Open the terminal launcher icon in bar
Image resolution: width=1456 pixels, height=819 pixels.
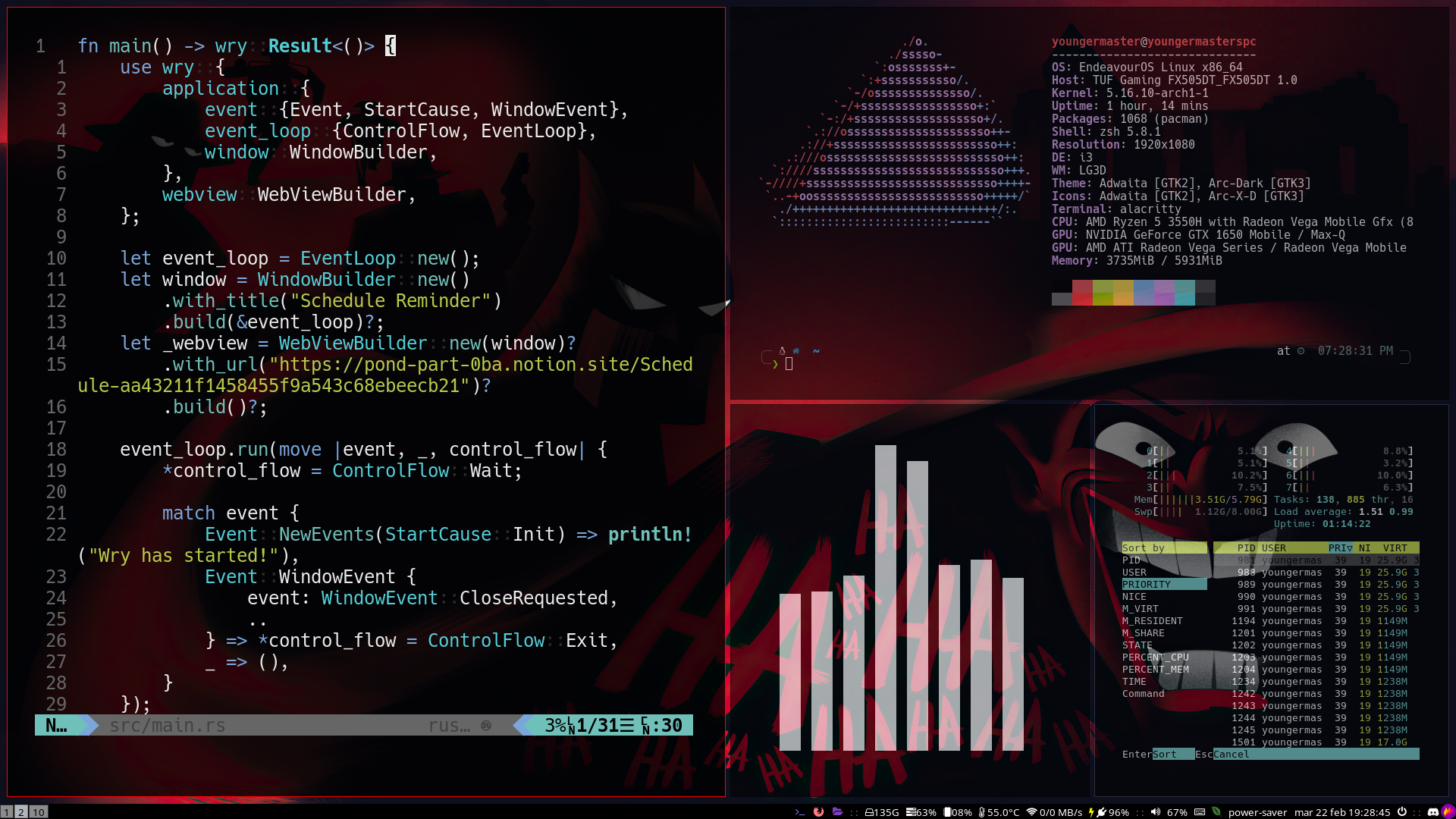[799, 812]
